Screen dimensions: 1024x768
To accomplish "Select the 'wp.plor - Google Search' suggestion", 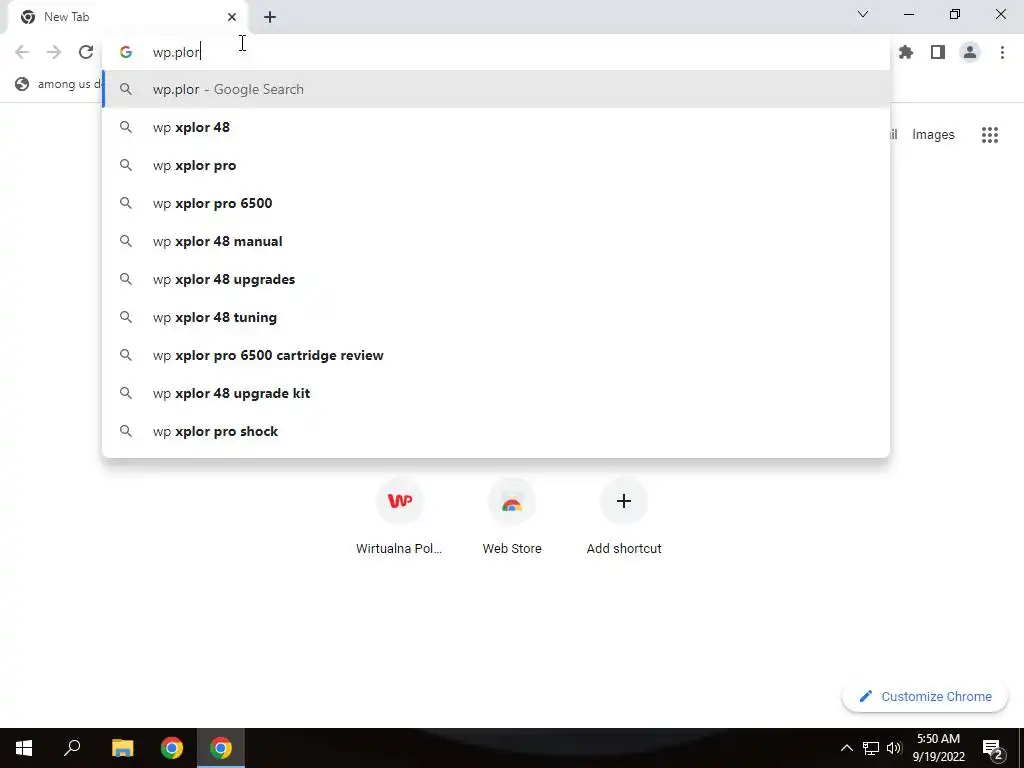I will 496,89.
